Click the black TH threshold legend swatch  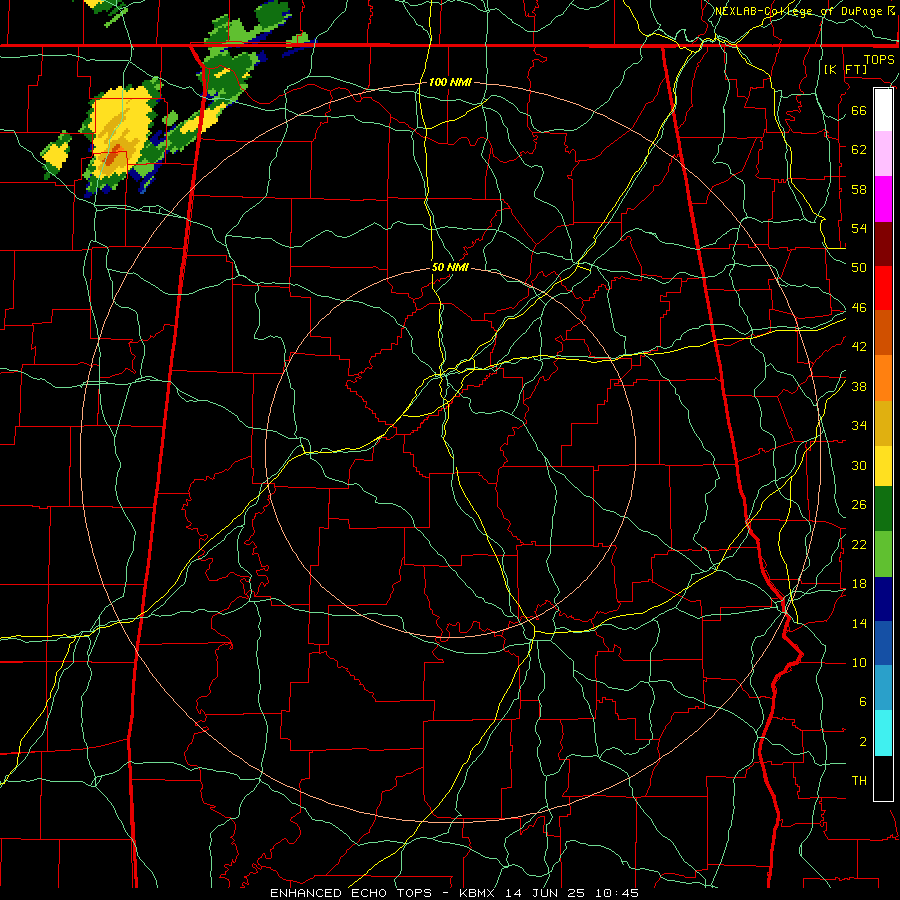pyautogui.click(x=883, y=778)
